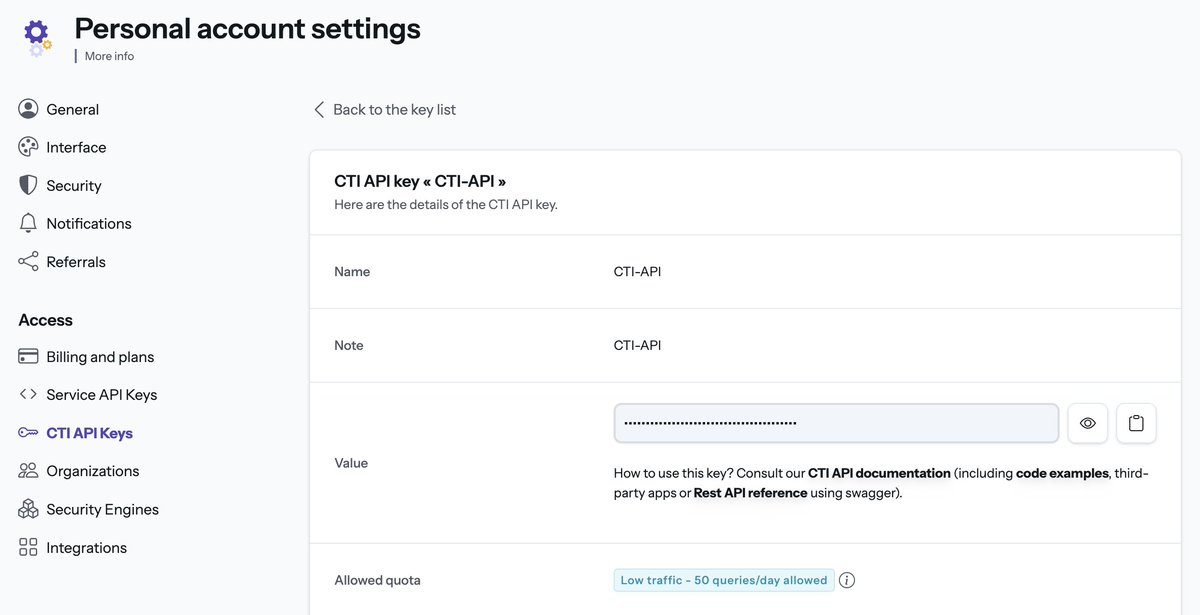Screen dimensions: 1200x615
Task: Open General settings section
Action: (x=72, y=109)
